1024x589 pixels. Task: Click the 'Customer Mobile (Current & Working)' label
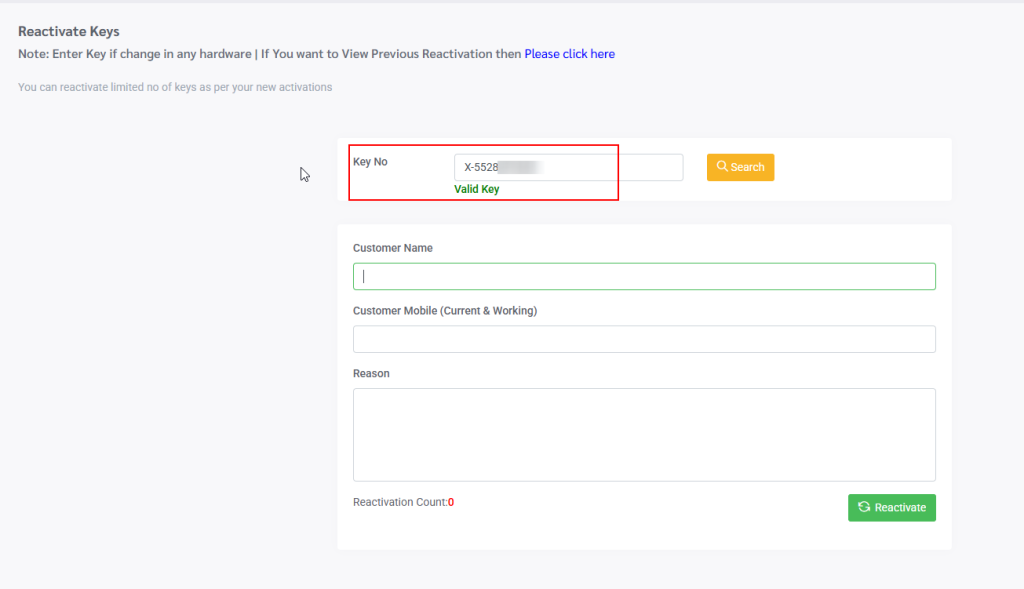[445, 311]
